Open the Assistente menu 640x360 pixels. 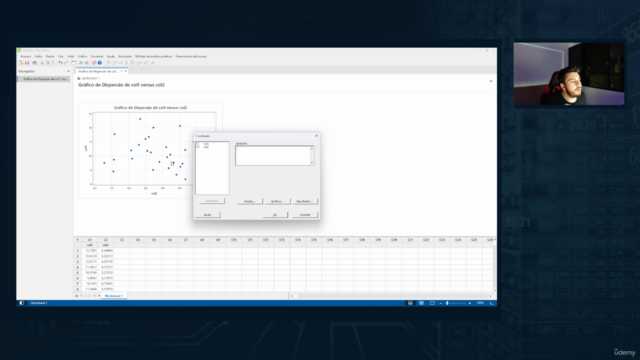(125, 56)
